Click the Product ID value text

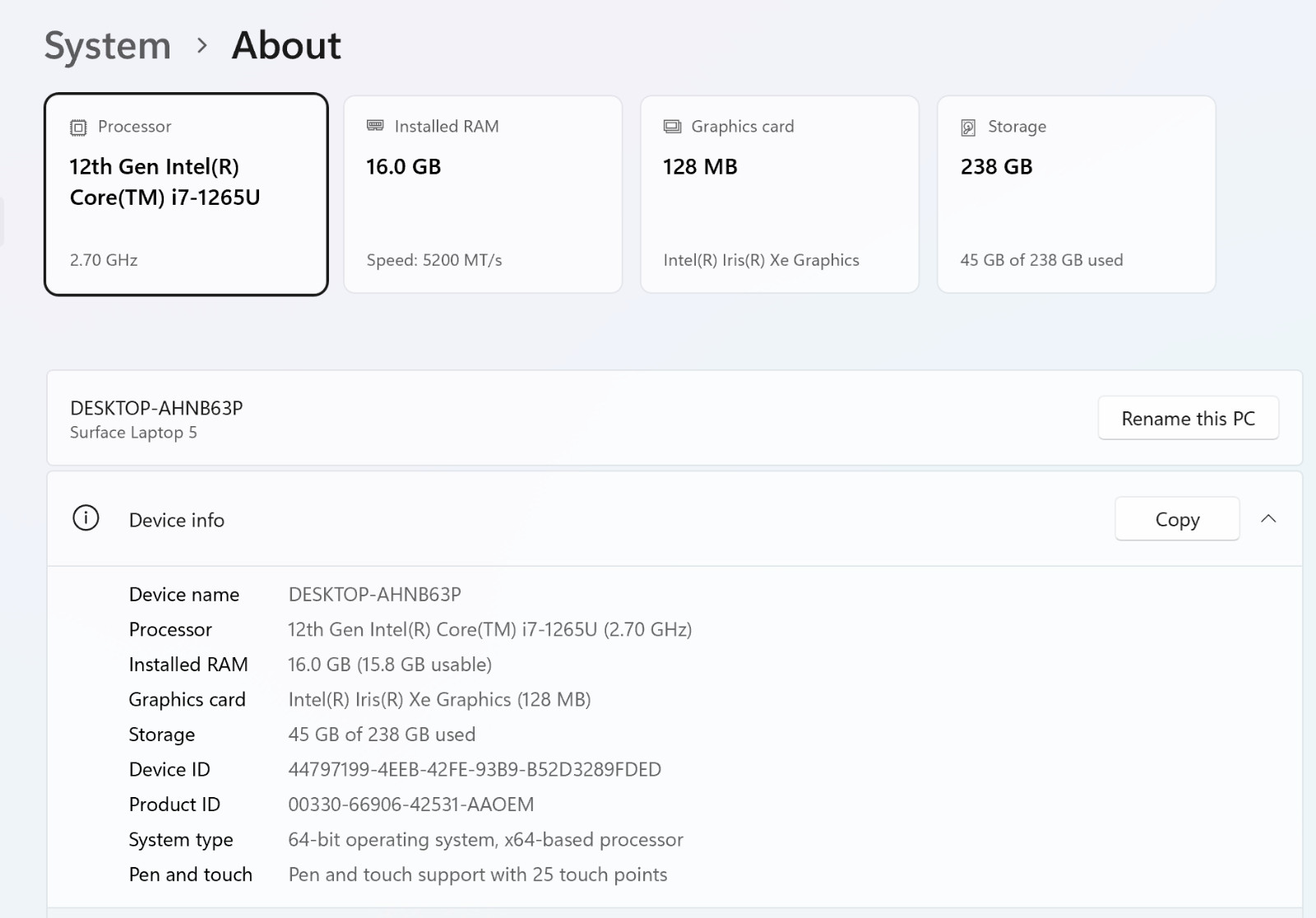tap(411, 804)
